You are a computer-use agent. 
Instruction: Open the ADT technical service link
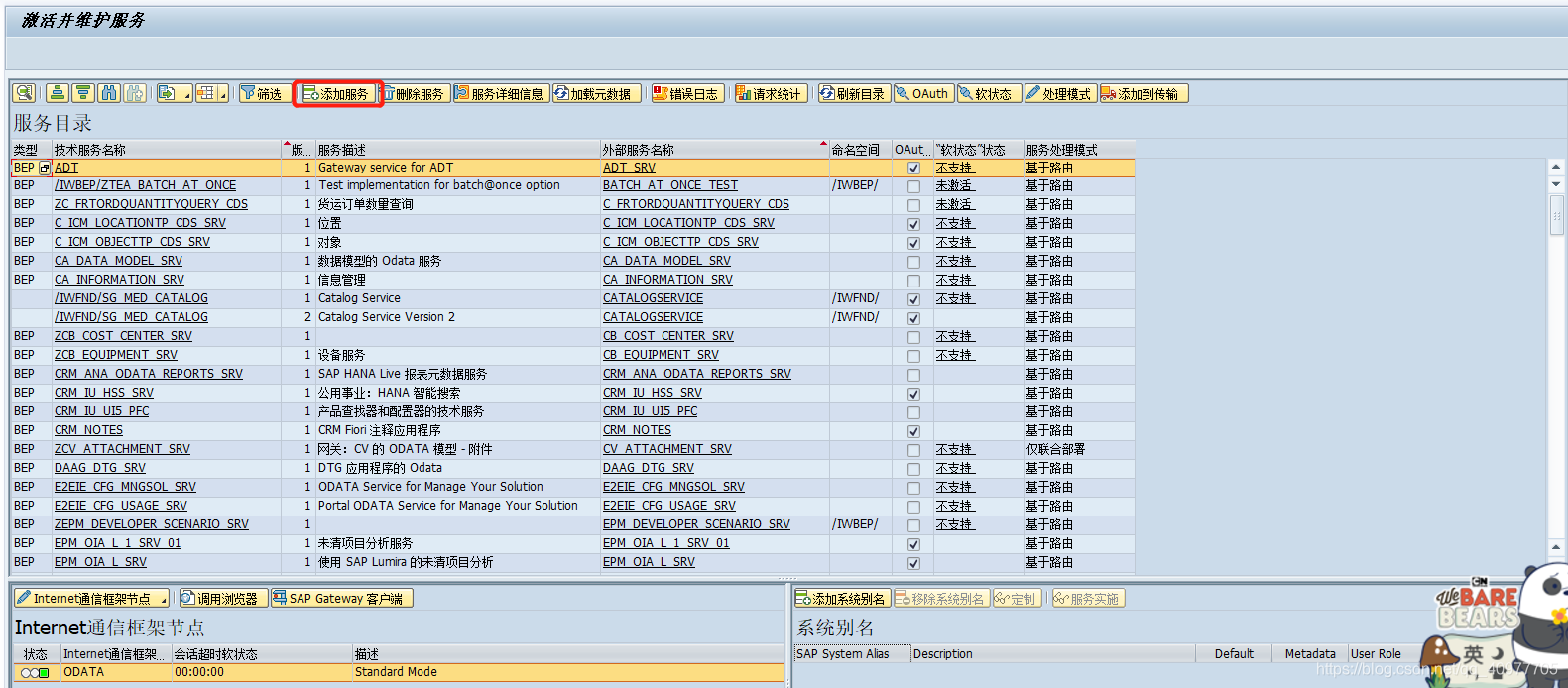pyautogui.click(x=66, y=168)
